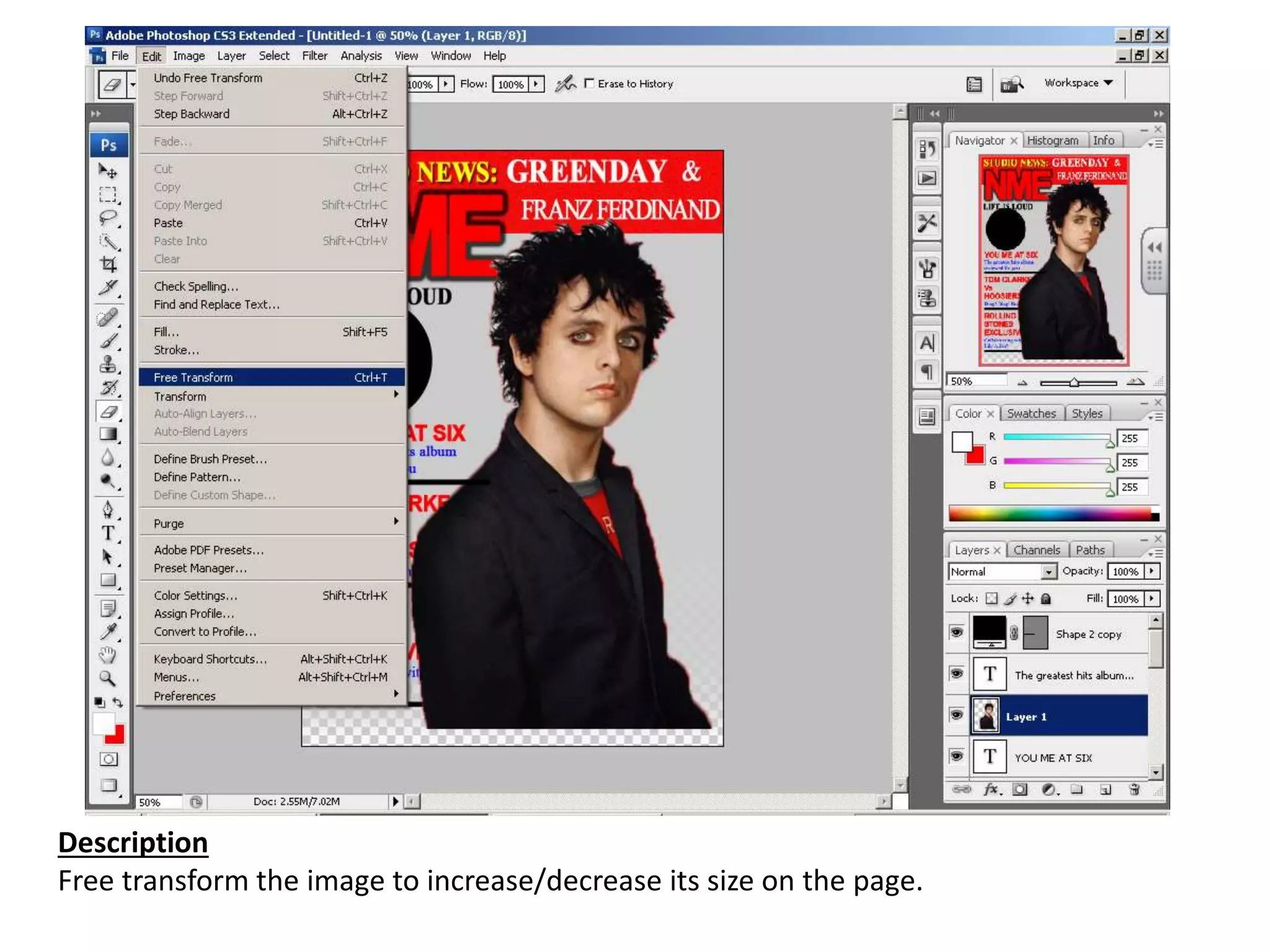Screen dimensions: 1270x952
Task: Switch to the Swatches tab
Action: click(x=1031, y=413)
